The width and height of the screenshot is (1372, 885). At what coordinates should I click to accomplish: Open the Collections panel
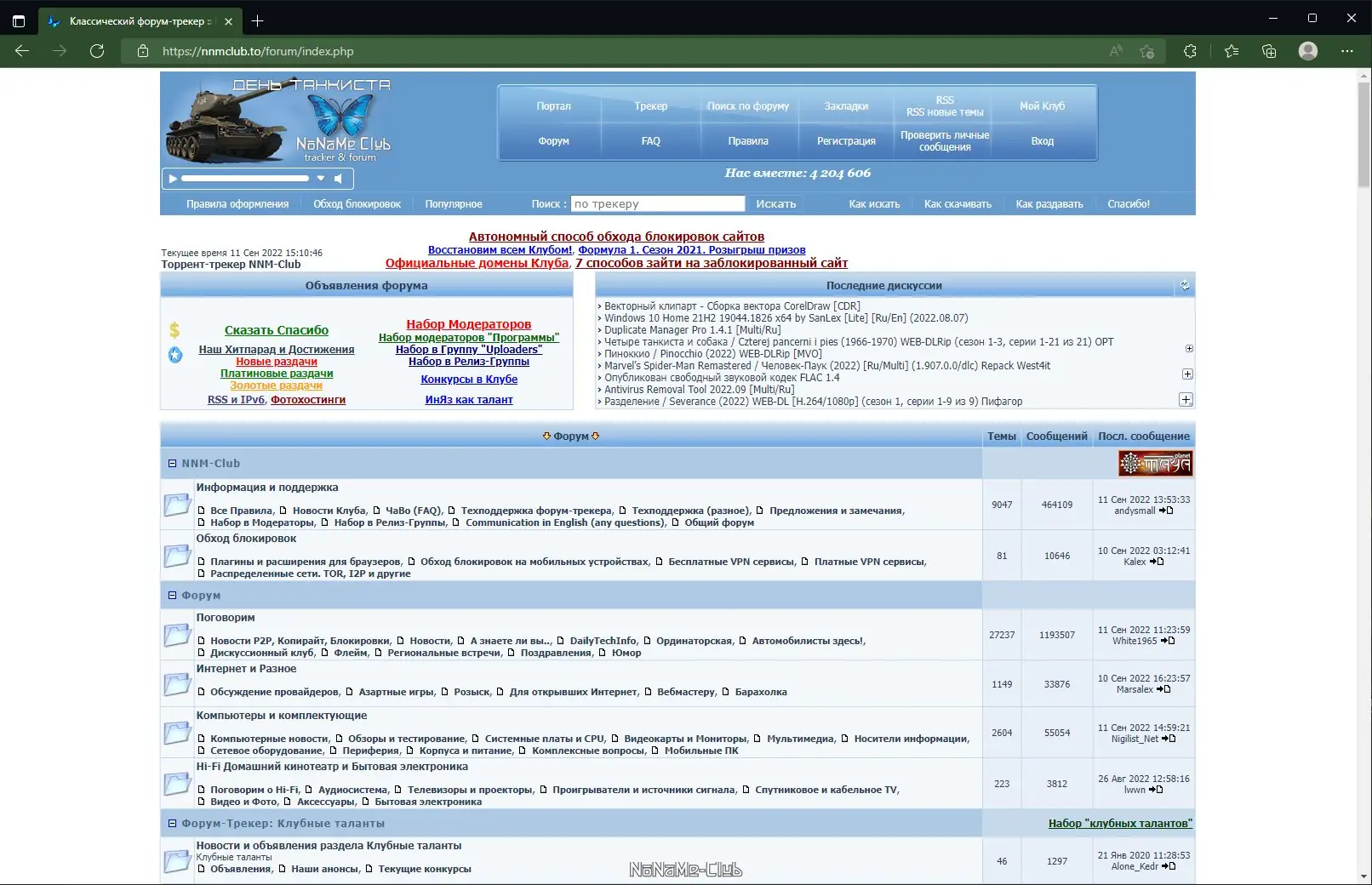point(1269,51)
